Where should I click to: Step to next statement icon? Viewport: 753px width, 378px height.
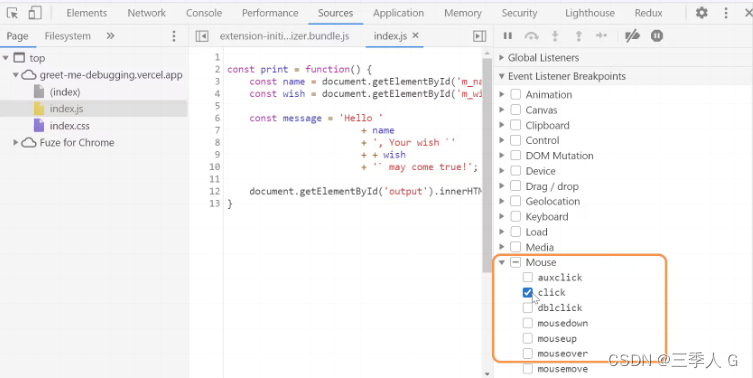tap(602, 36)
